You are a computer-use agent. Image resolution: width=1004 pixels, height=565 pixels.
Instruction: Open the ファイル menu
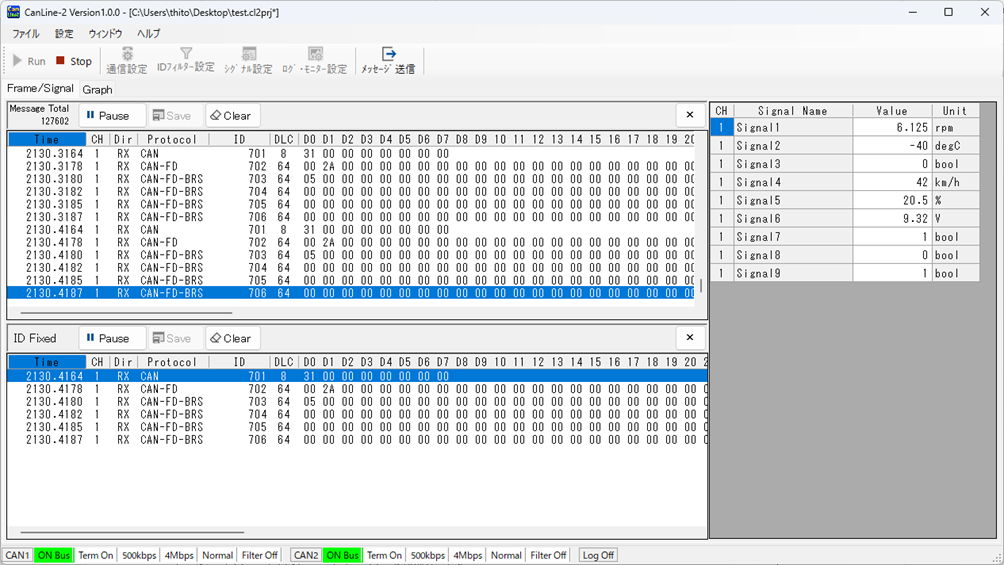point(26,33)
